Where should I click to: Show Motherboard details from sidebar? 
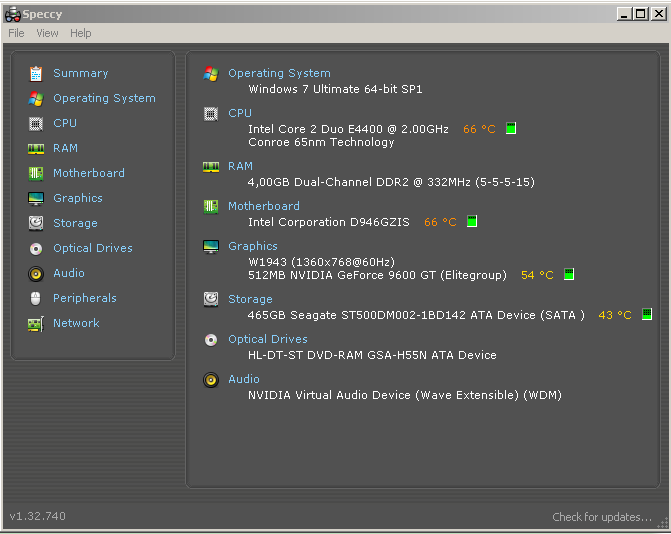(89, 173)
